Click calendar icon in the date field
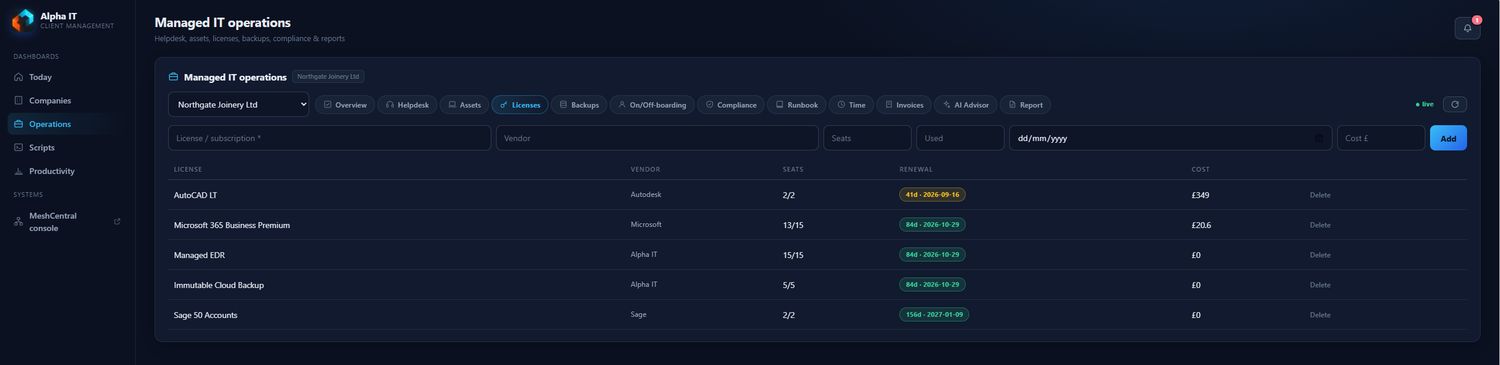1500x365 pixels. click(x=1318, y=138)
